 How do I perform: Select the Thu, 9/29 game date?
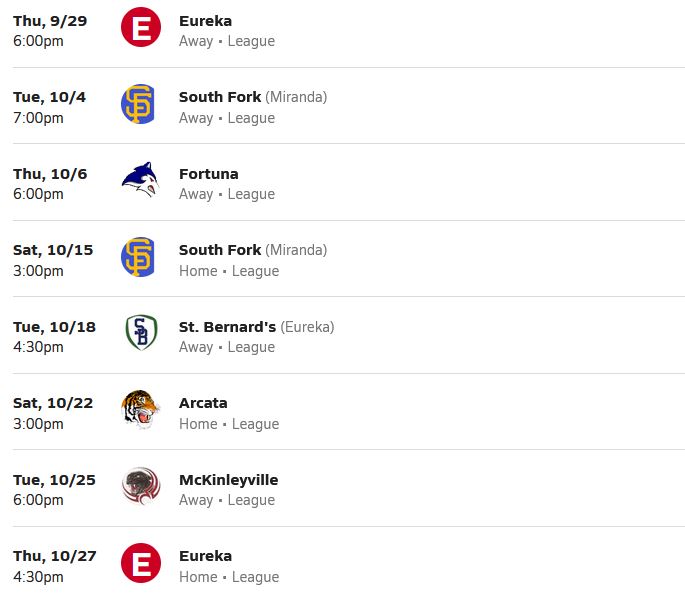[50, 21]
